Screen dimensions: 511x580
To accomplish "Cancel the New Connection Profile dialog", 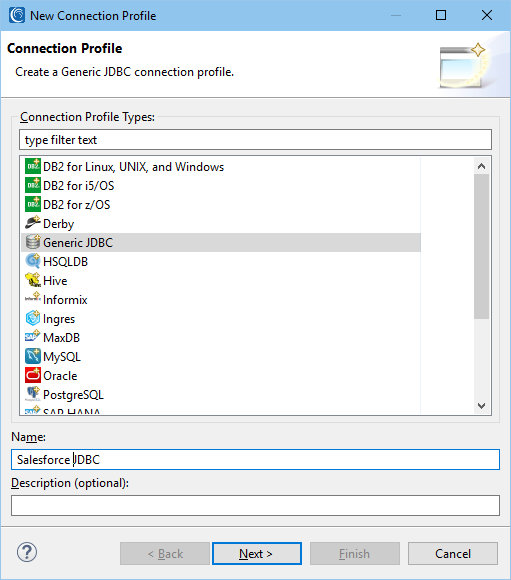I will pyautogui.click(x=453, y=553).
